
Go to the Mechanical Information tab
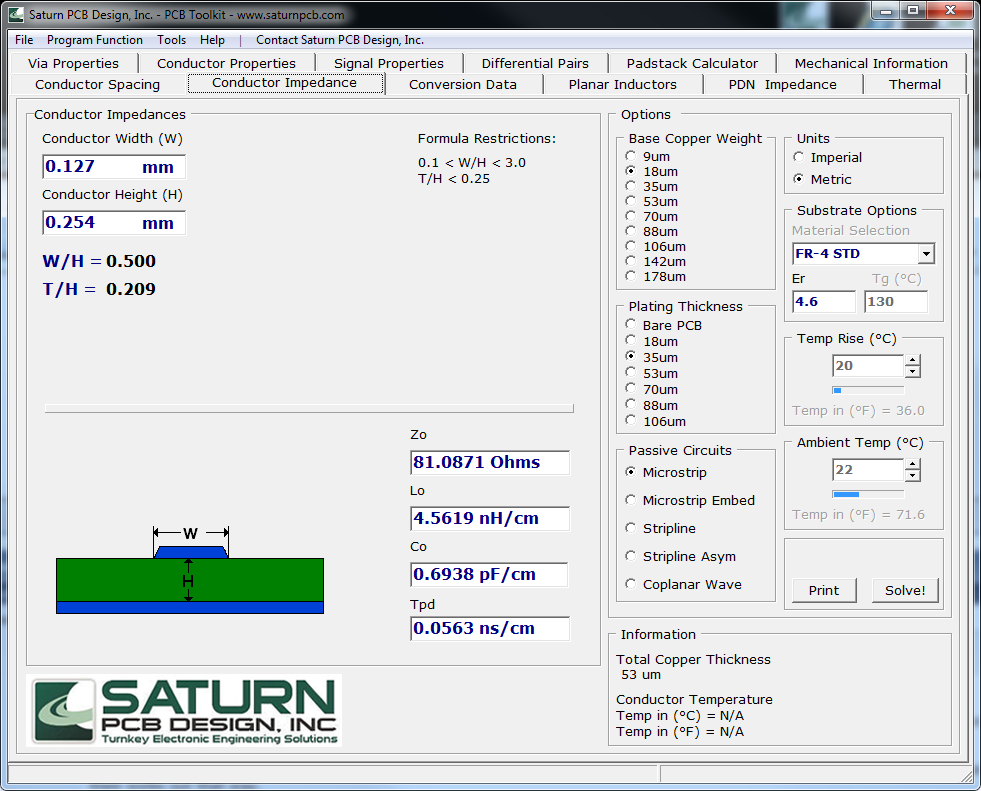pos(871,63)
